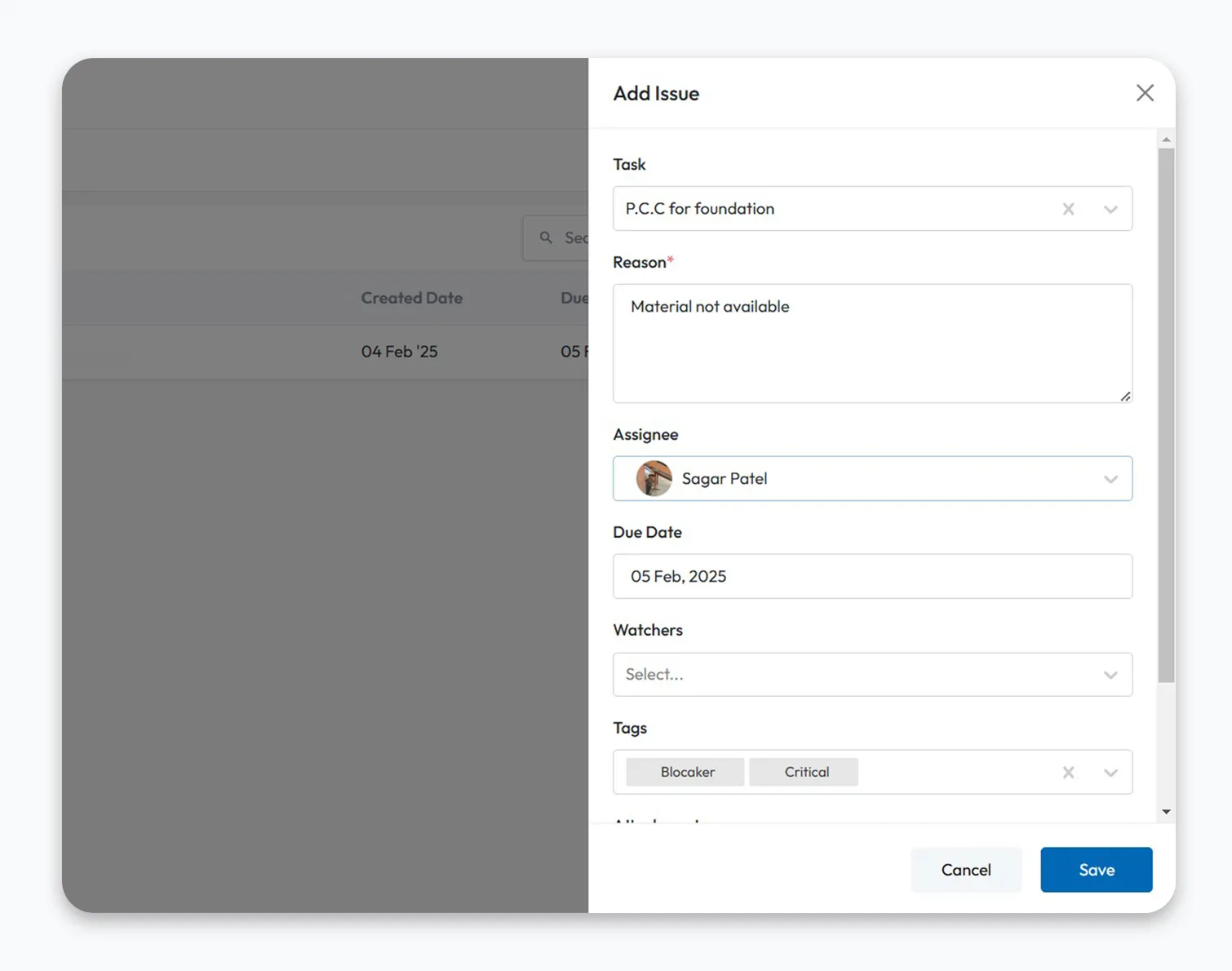This screenshot has width=1232, height=971.
Task: Click the search magnifier icon in background
Action: [x=546, y=237]
